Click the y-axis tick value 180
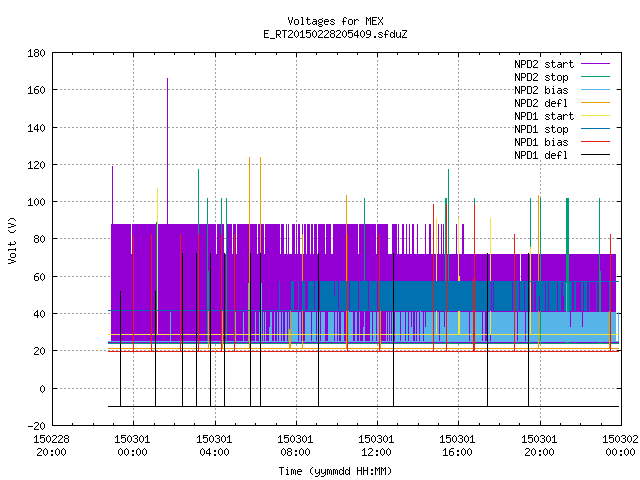640x480 pixels. coord(36,53)
